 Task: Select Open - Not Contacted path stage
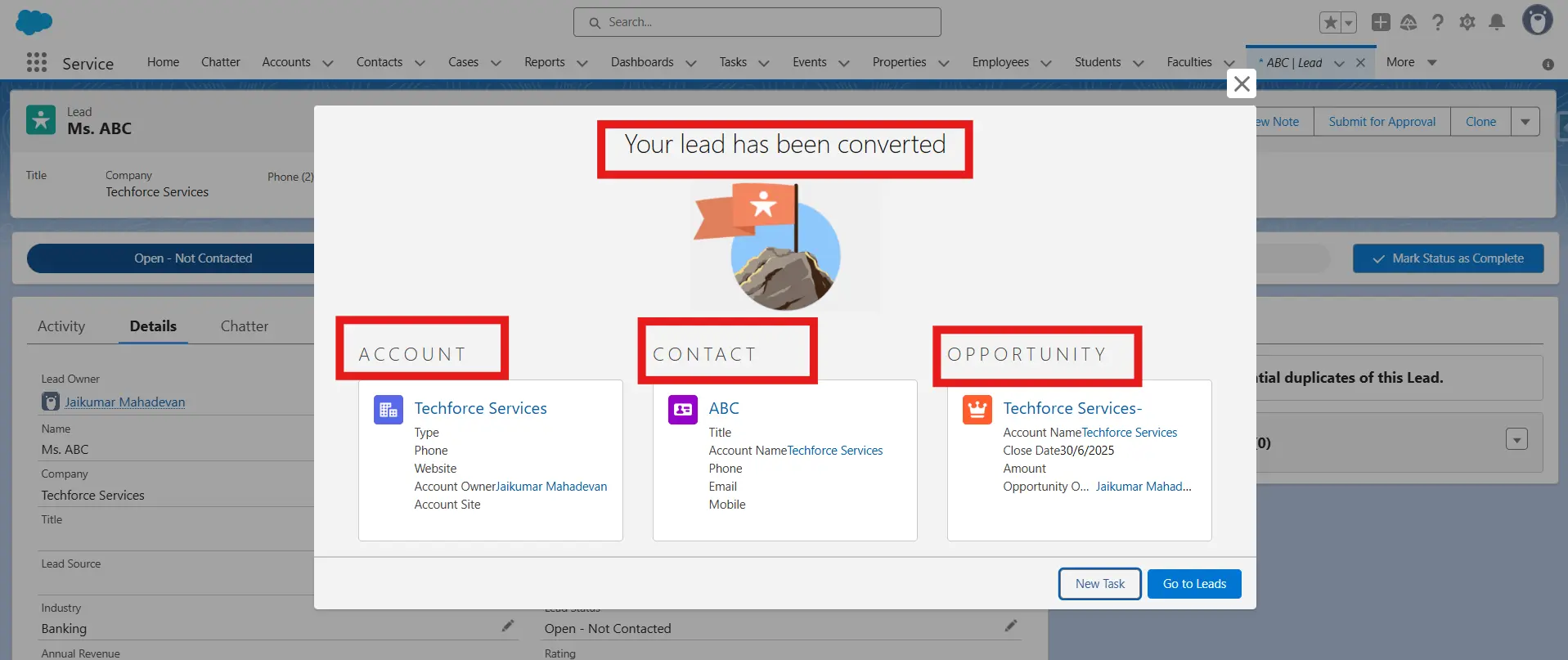point(171,258)
